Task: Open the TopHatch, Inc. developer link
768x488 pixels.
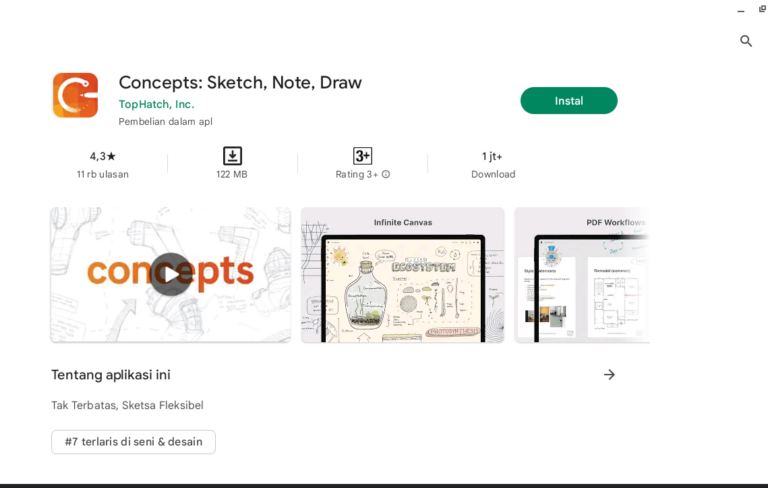Action: click(x=156, y=104)
